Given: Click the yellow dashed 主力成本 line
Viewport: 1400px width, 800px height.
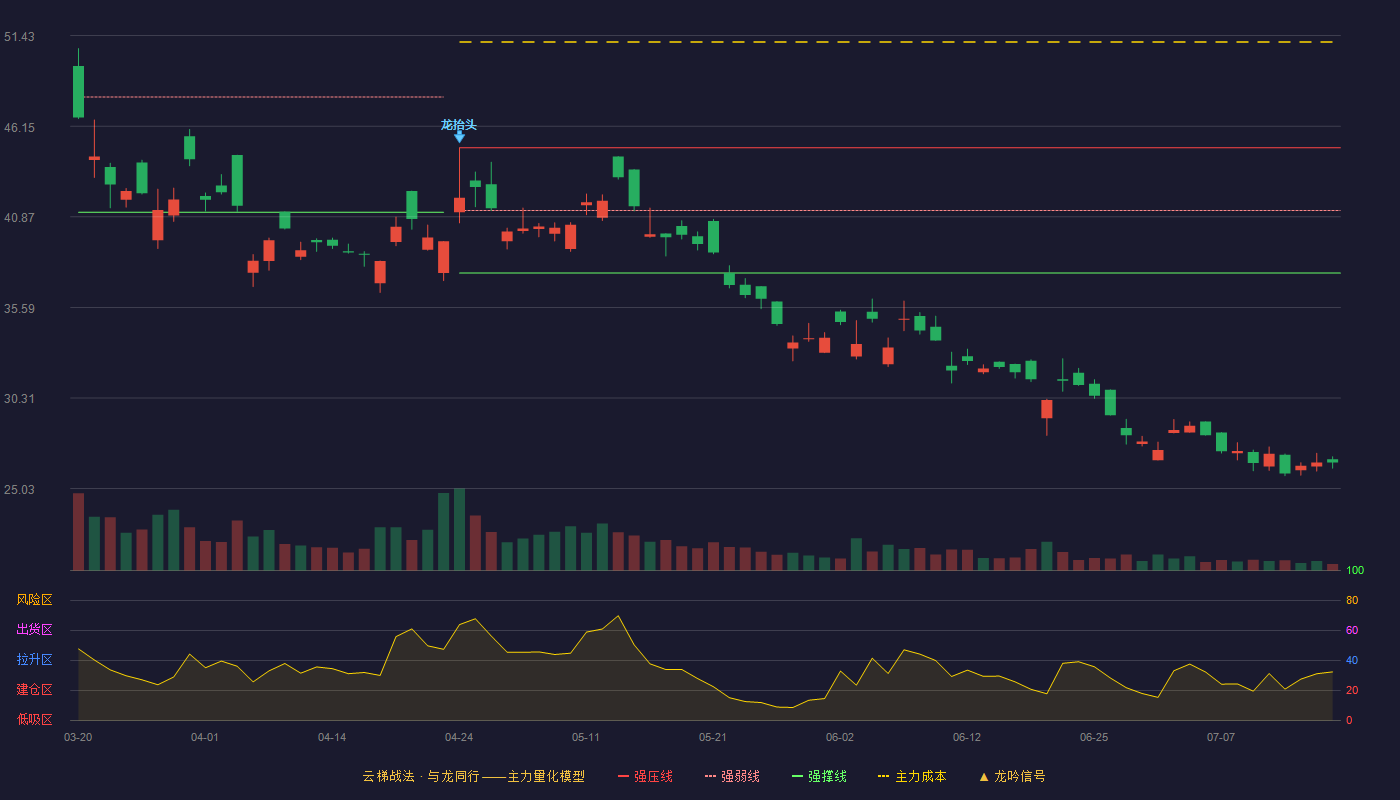Looking at the screenshot, I should tap(898, 42).
